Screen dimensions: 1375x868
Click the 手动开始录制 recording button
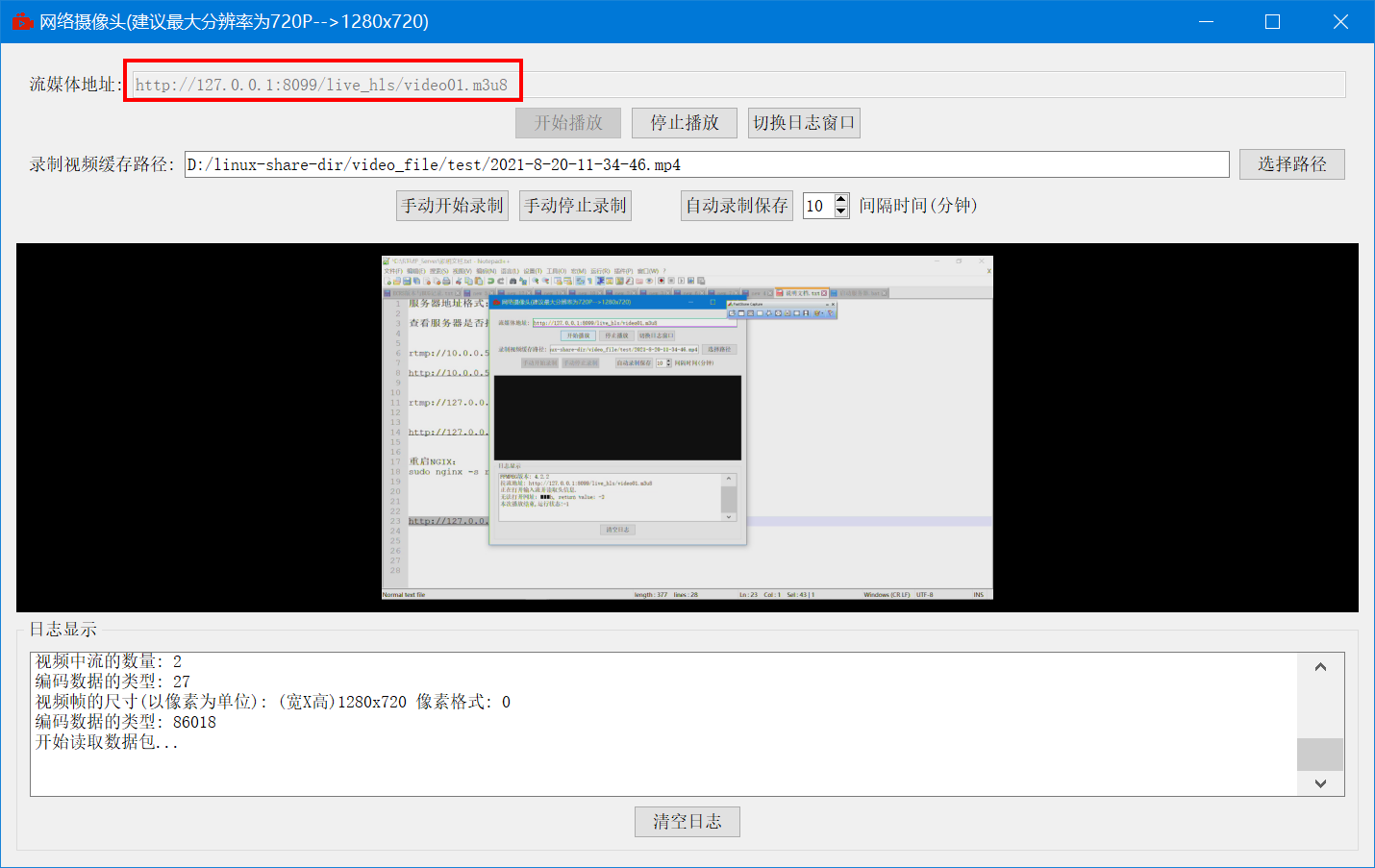pos(452,205)
